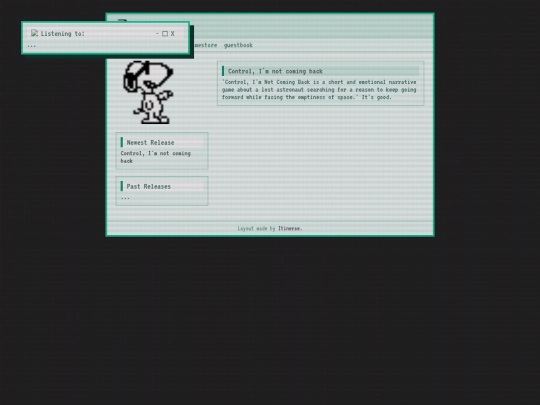Click the Itinerae layout credit link
Viewport: 540px width, 405px height.
pos(289,228)
